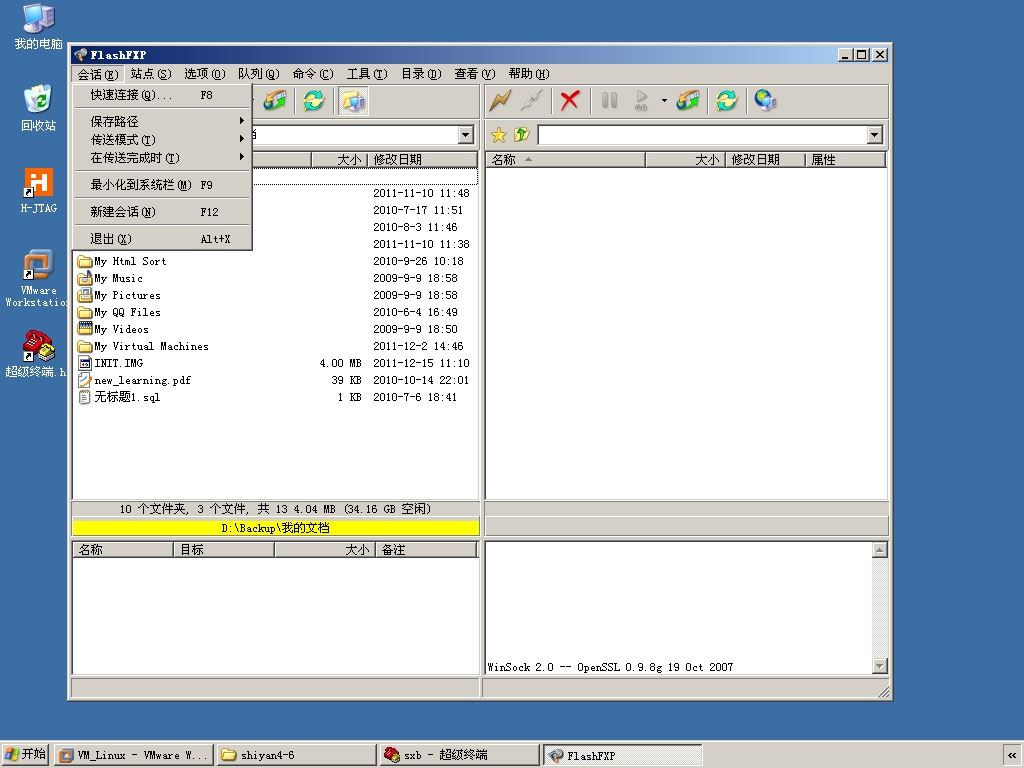
Task: Click the 开始 Start button
Action: (x=25, y=754)
